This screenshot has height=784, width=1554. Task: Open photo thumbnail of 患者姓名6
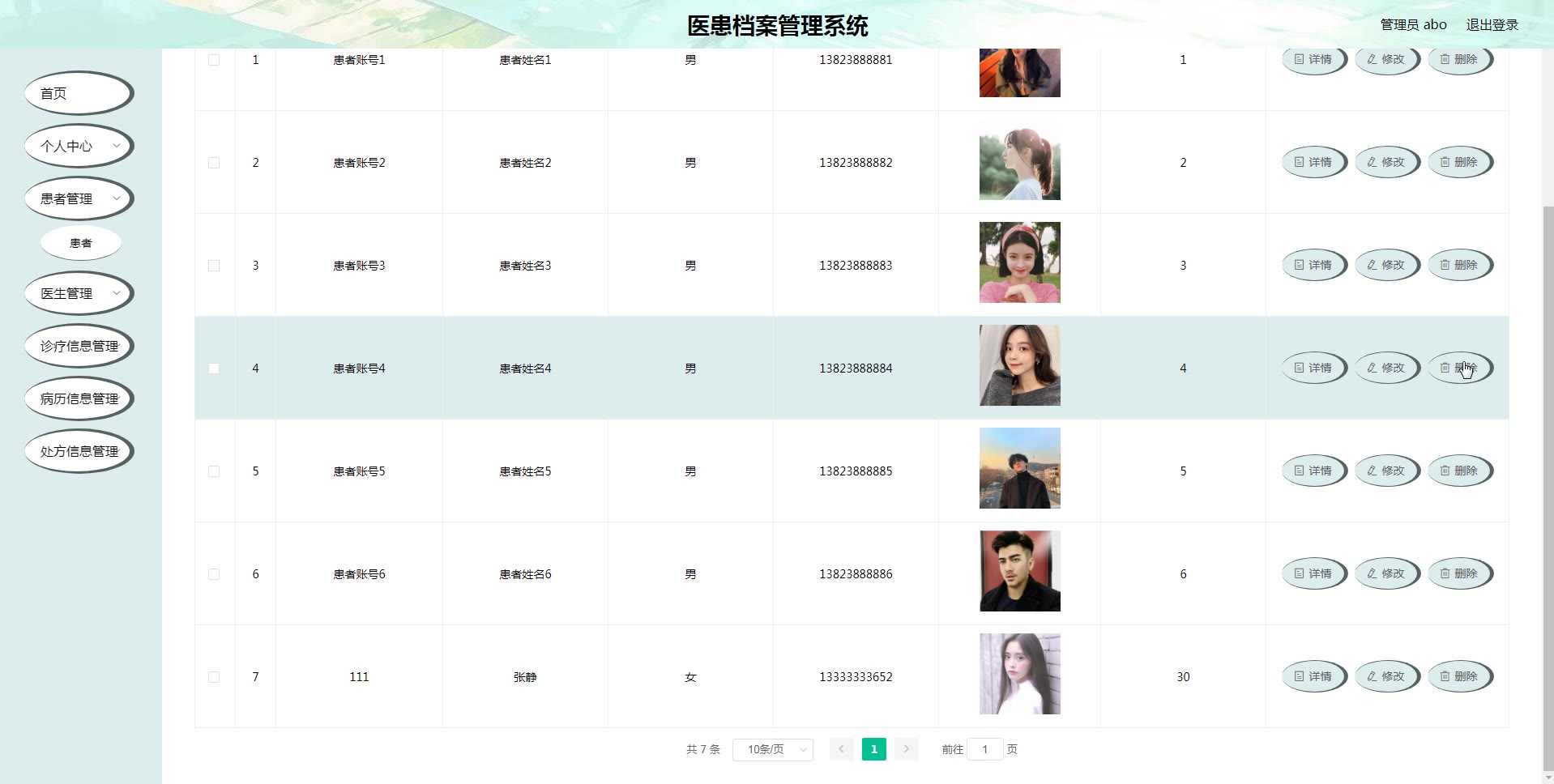[x=1019, y=571]
